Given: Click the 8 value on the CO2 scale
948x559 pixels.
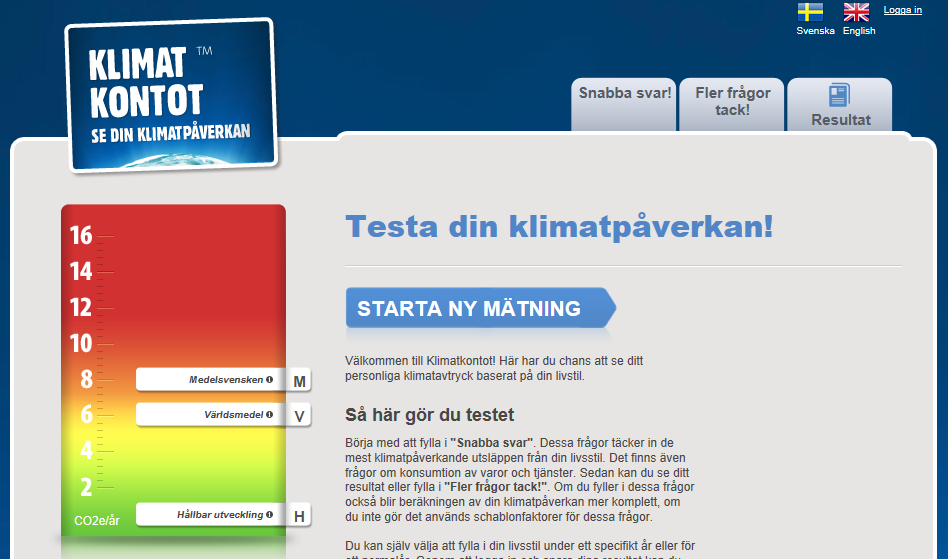Looking at the screenshot, I should click(86, 380).
